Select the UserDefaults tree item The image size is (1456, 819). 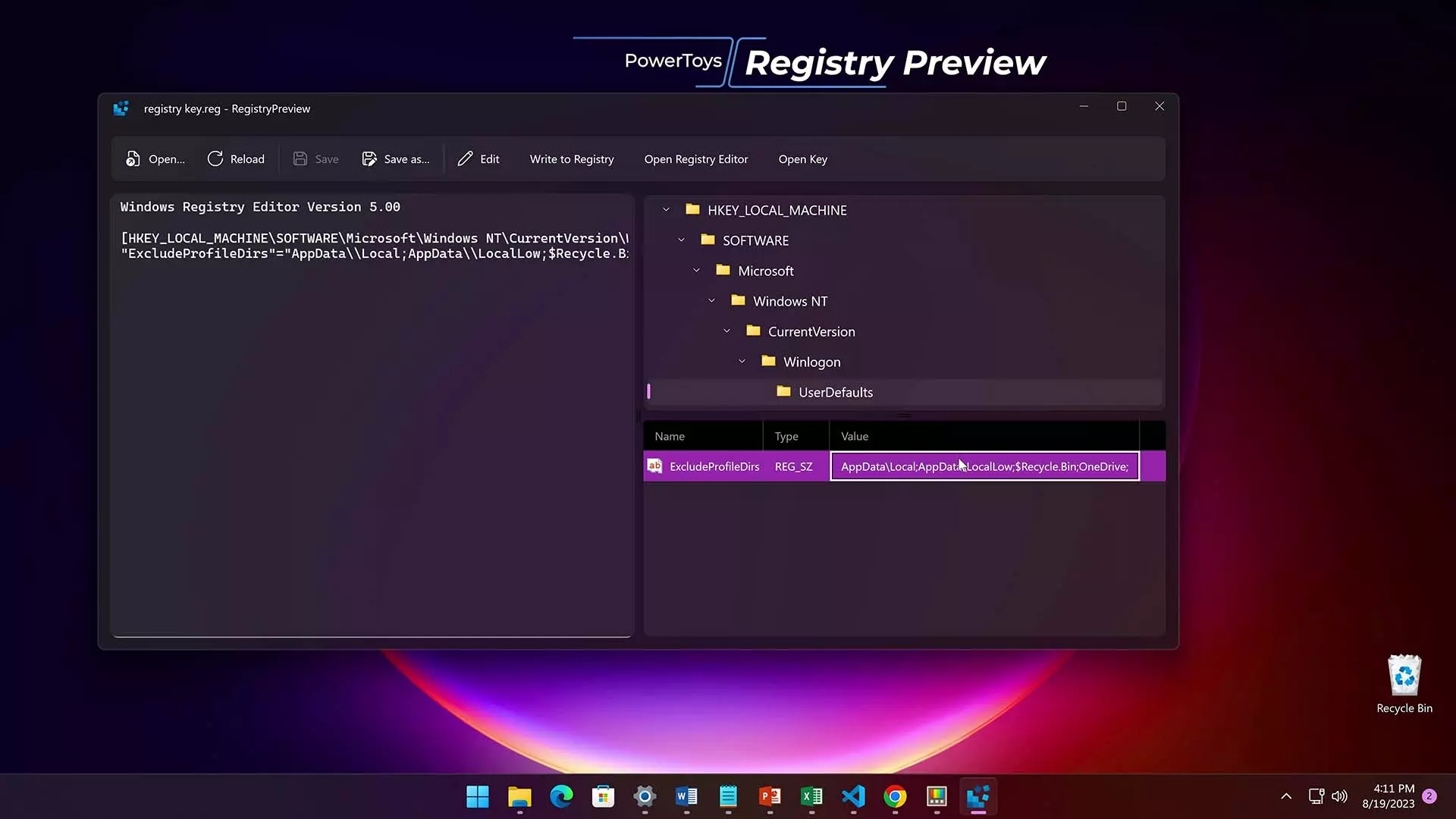[904, 392]
